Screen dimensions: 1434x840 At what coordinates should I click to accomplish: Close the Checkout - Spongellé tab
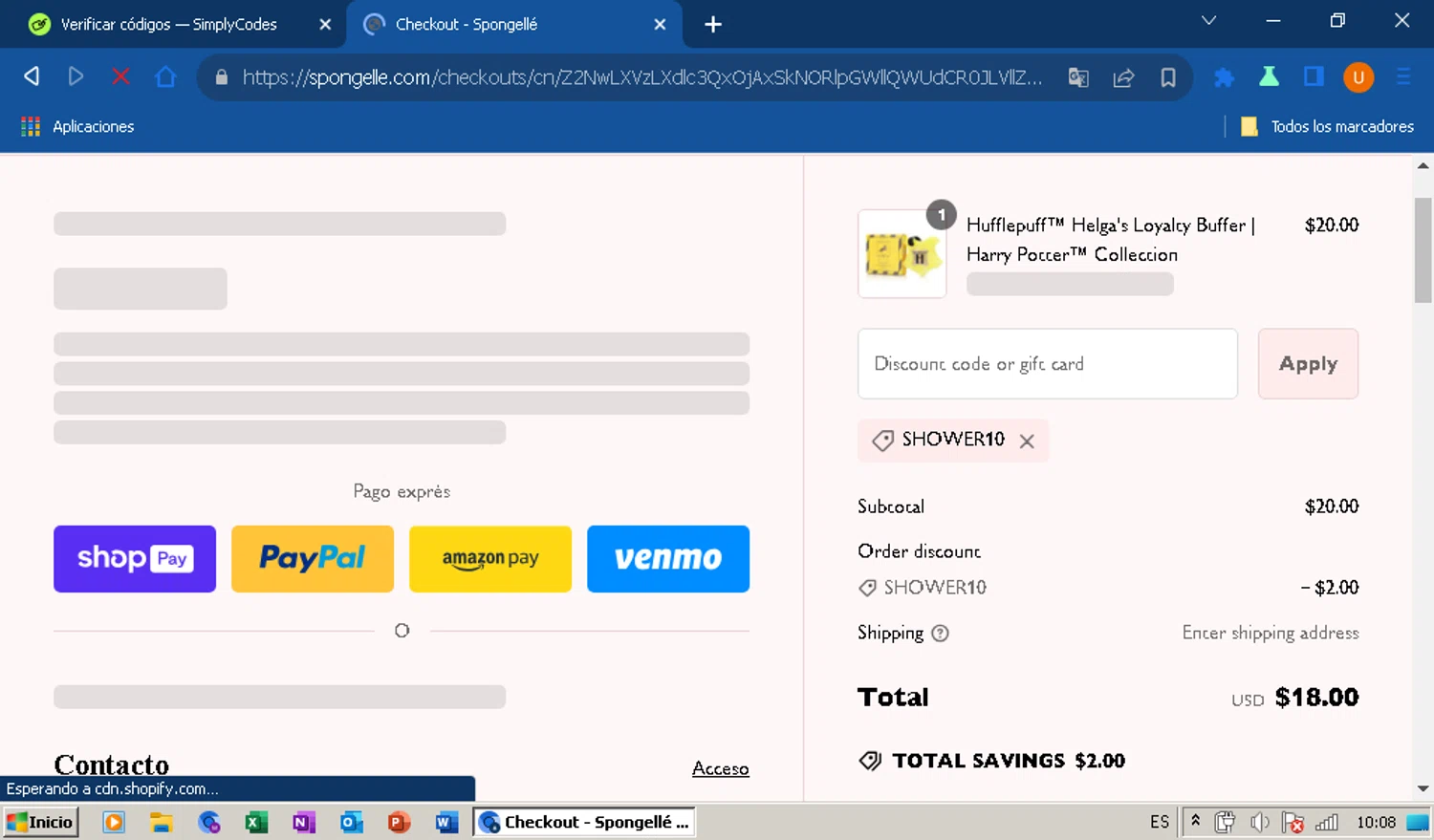660,24
